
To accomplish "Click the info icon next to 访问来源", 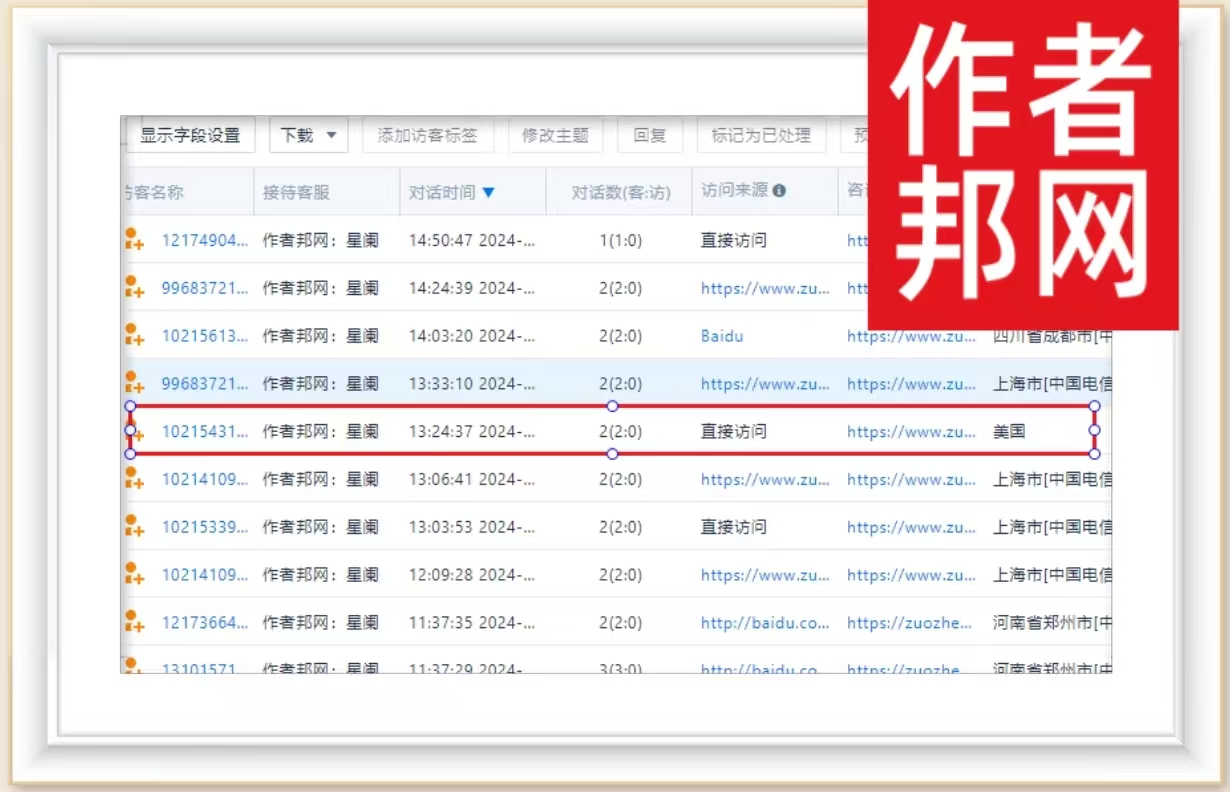I will 779,191.
